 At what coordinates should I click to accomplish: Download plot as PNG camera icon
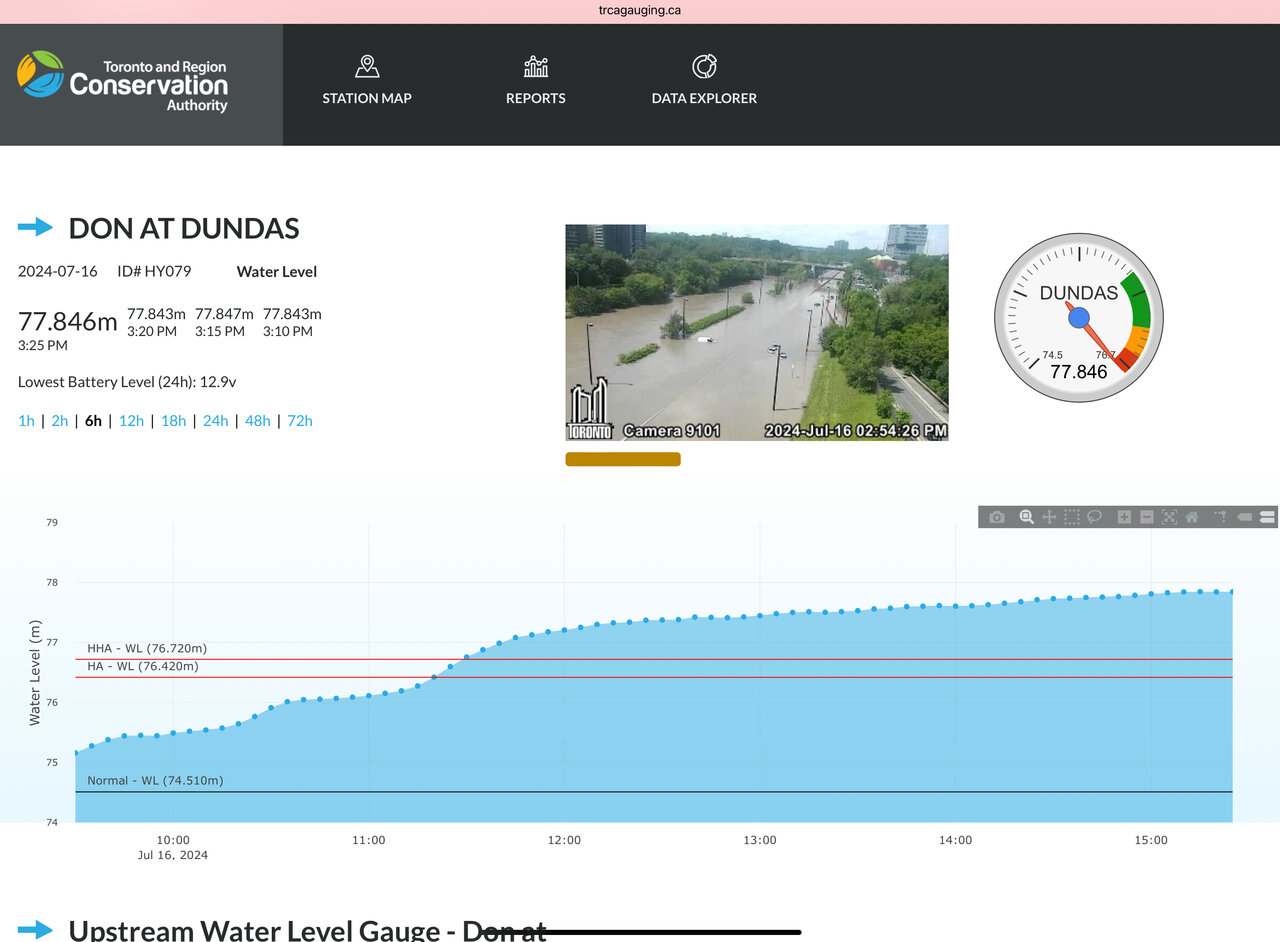(x=997, y=517)
